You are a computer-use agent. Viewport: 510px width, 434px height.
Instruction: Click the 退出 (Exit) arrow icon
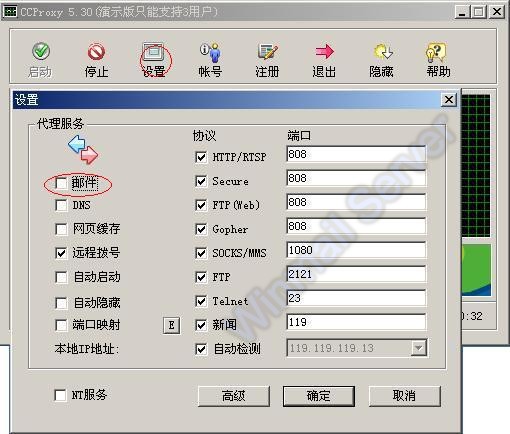[324, 51]
